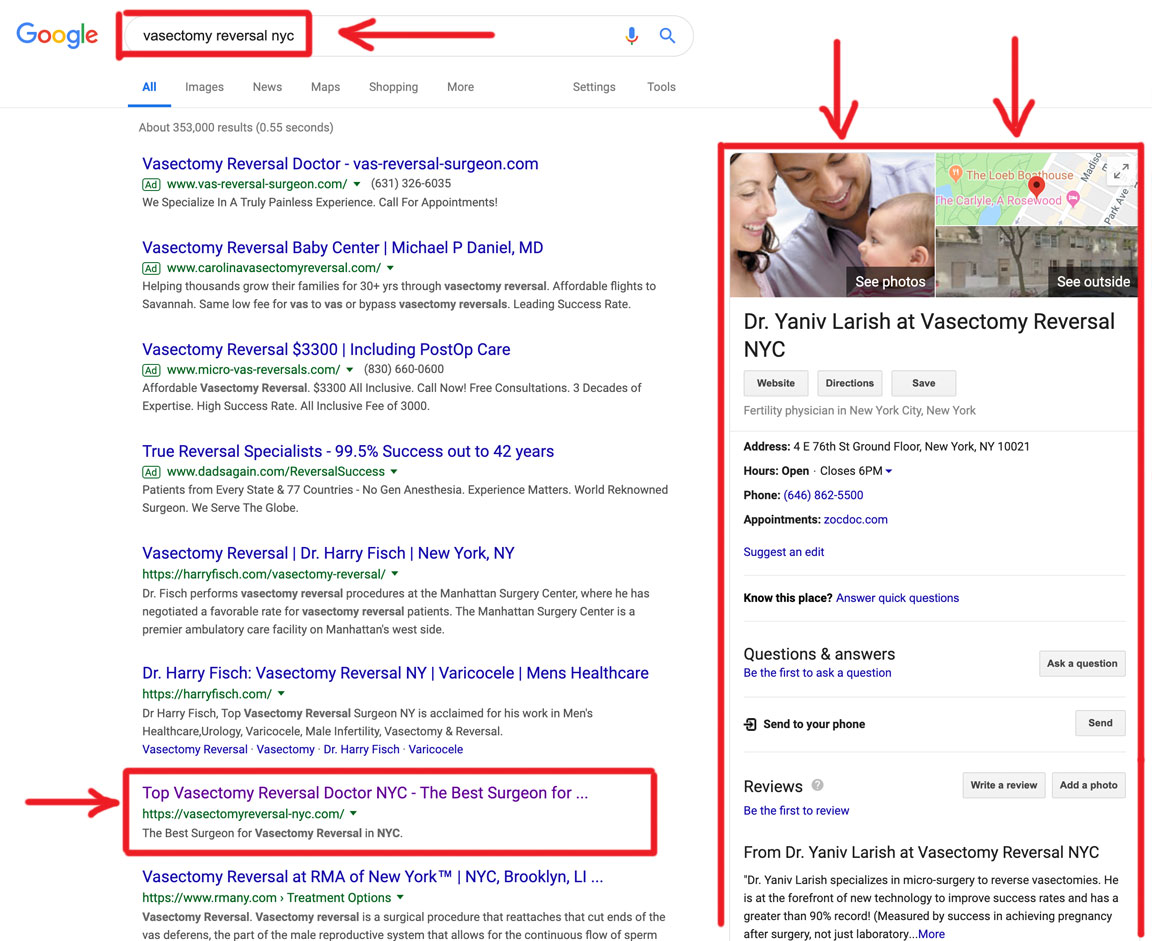Click the Save button

pos(924,383)
